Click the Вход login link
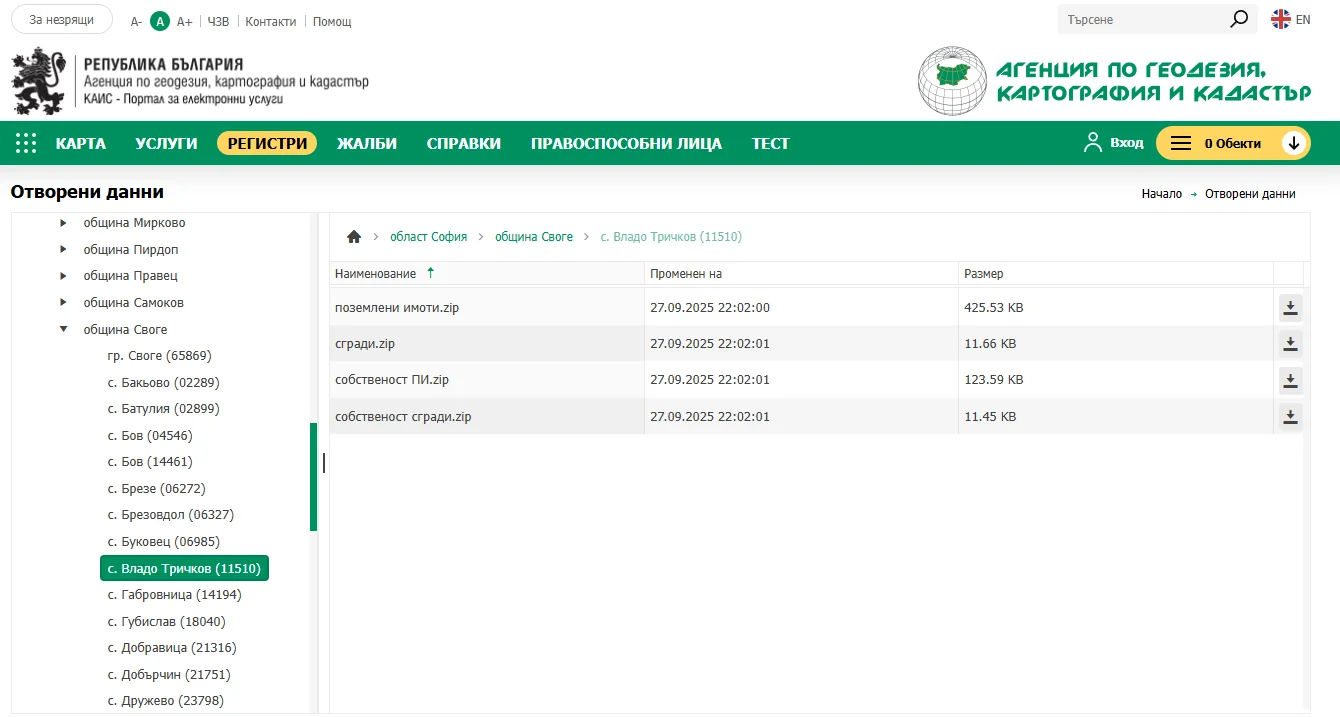 [x=1114, y=143]
